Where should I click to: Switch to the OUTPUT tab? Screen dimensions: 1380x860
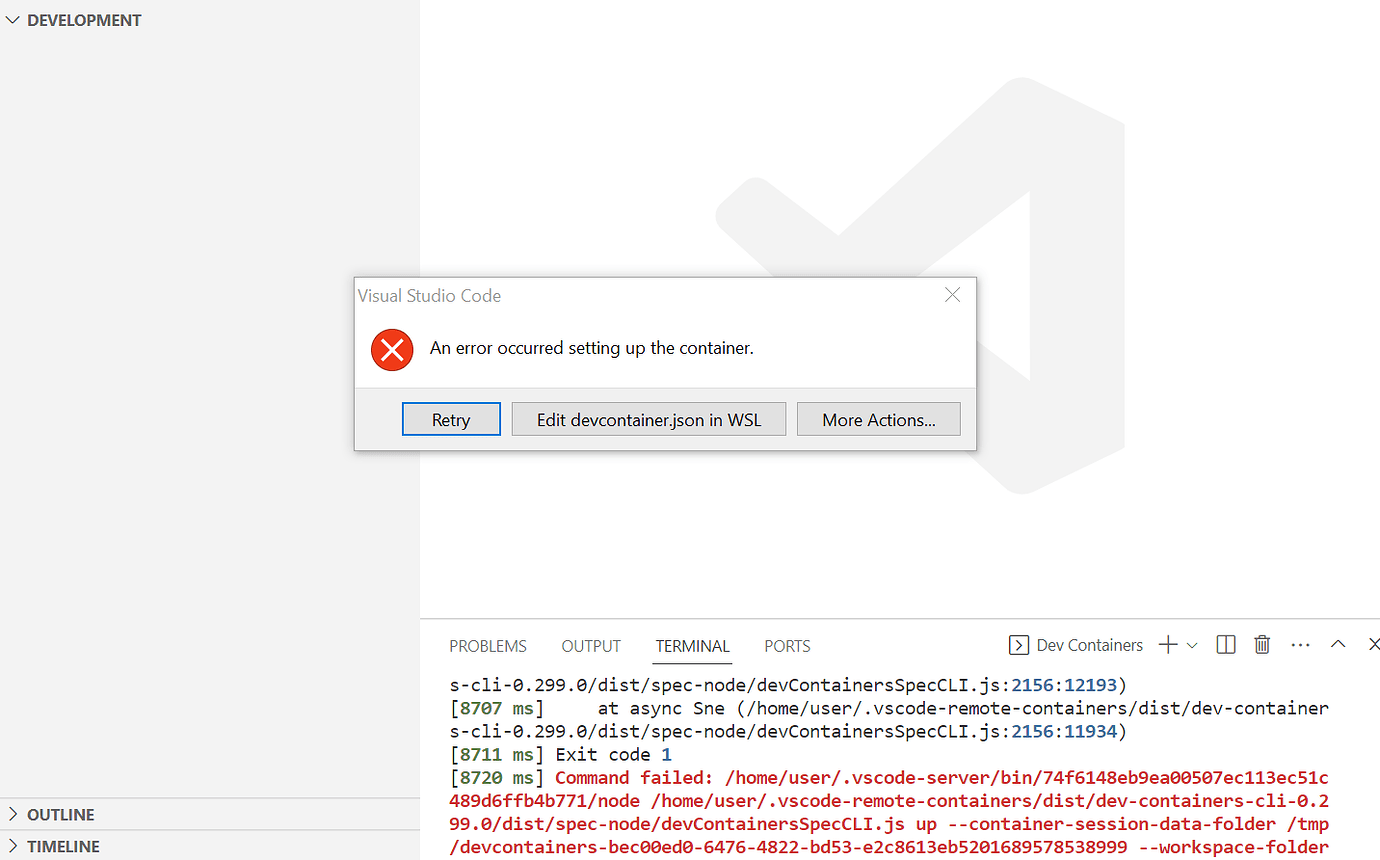click(x=590, y=645)
